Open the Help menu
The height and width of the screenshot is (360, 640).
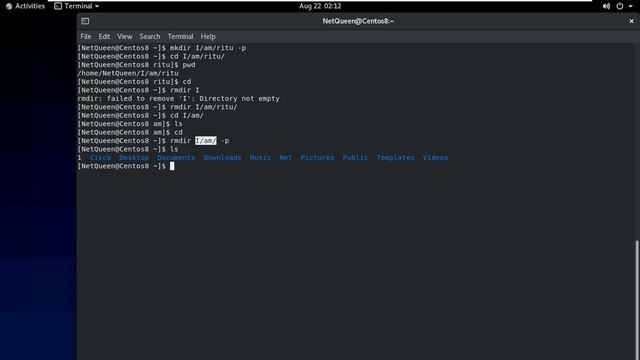tap(208, 36)
